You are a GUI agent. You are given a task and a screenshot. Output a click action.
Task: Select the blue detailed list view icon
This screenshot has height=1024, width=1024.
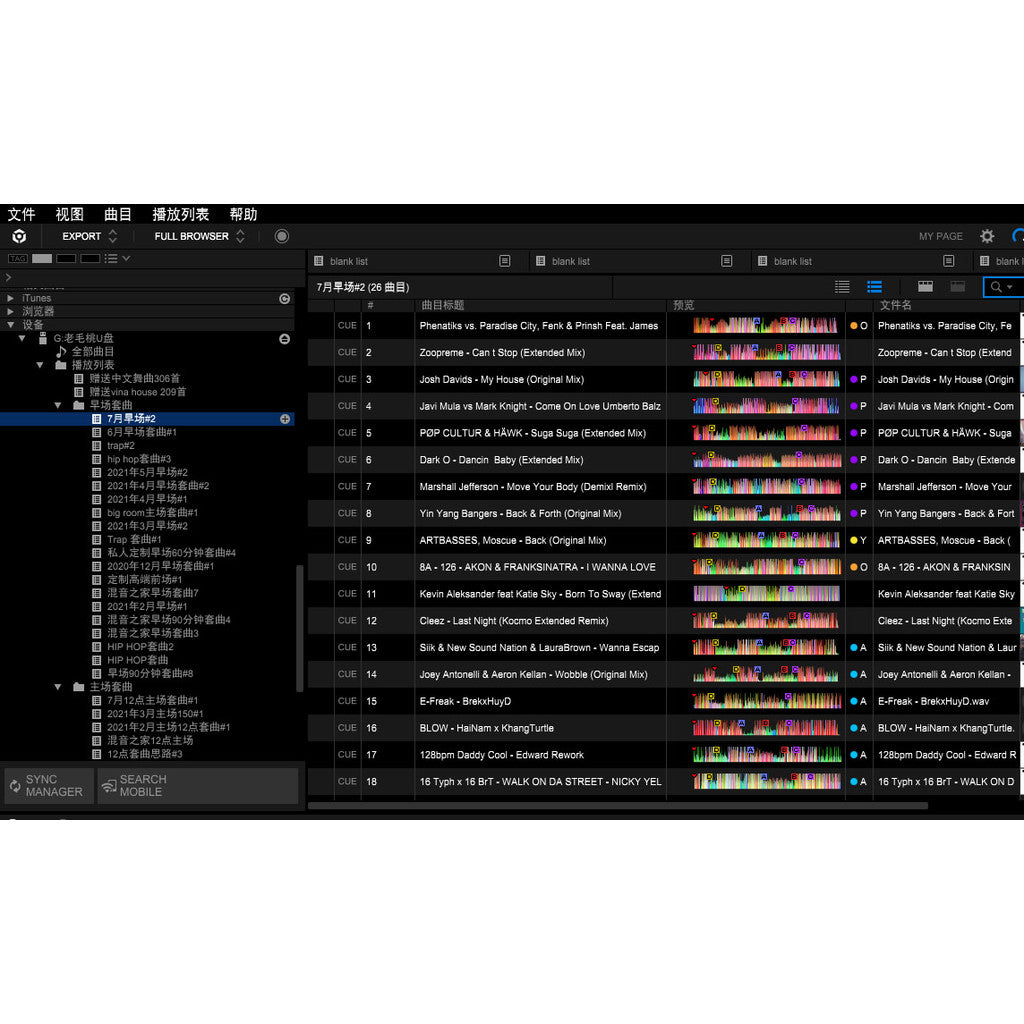pyautogui.click(x=874, y=286)
